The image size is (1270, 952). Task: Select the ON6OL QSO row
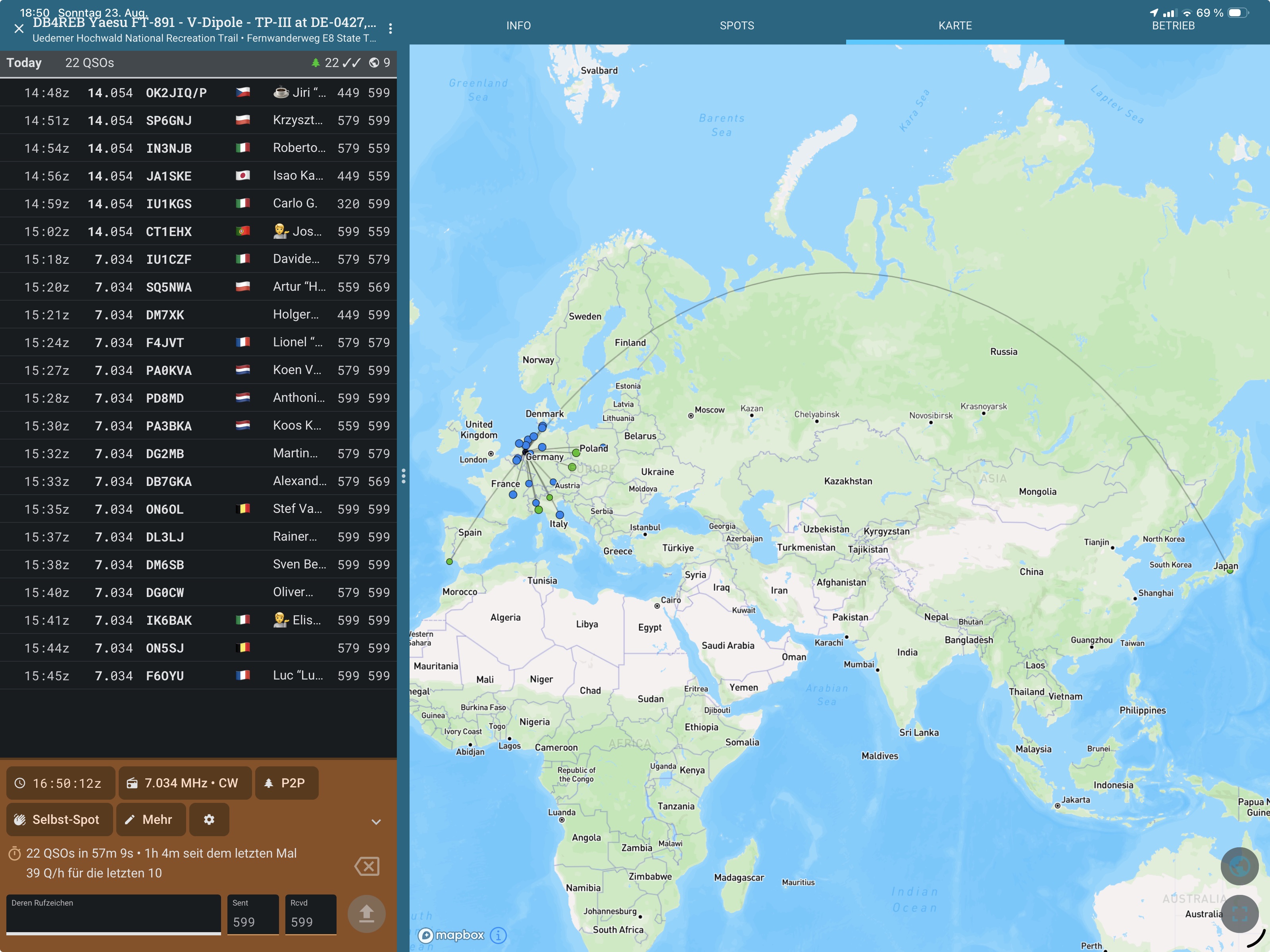(x=198, y=509)
